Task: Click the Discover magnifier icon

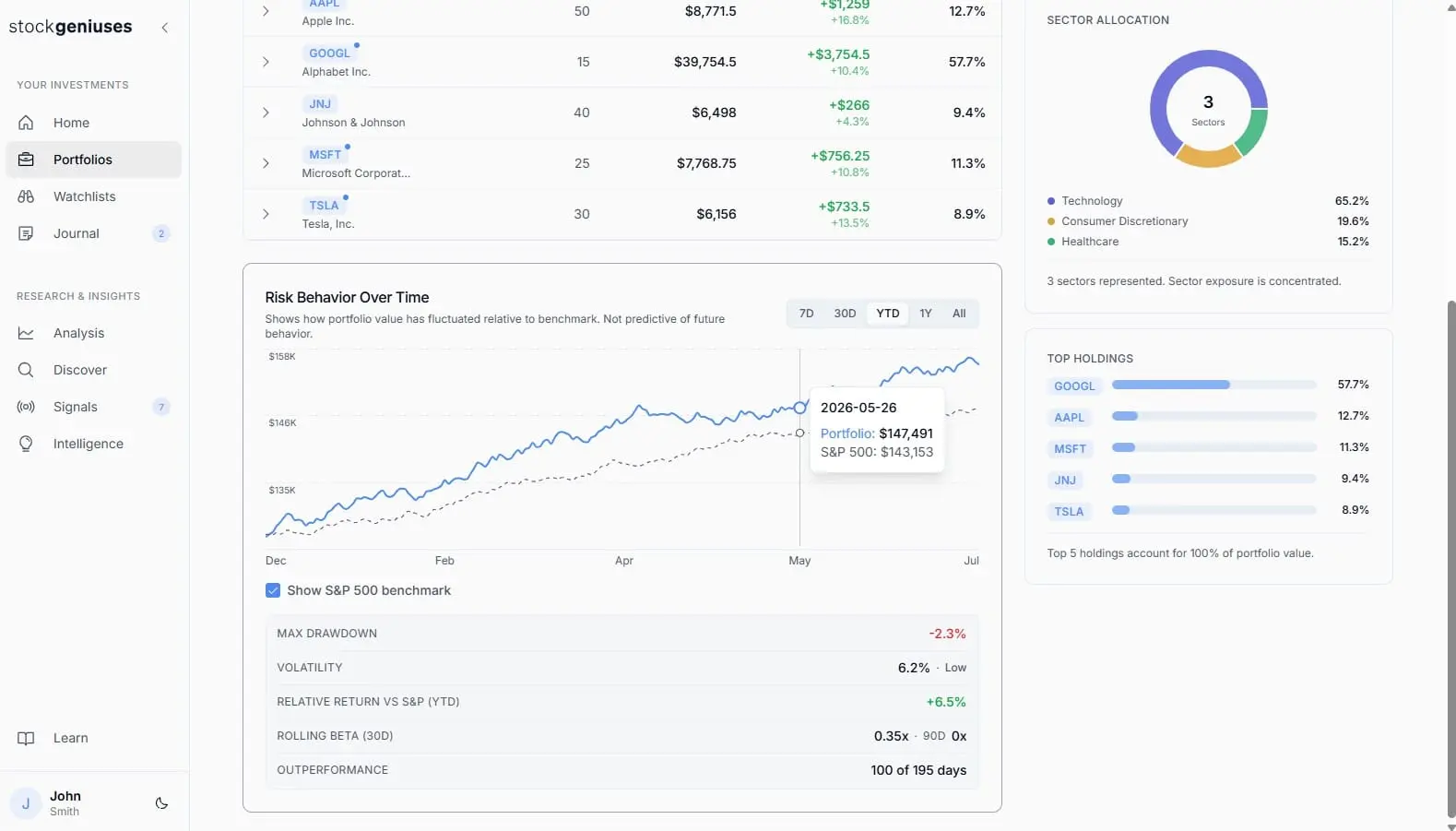Action: (26, 370)
